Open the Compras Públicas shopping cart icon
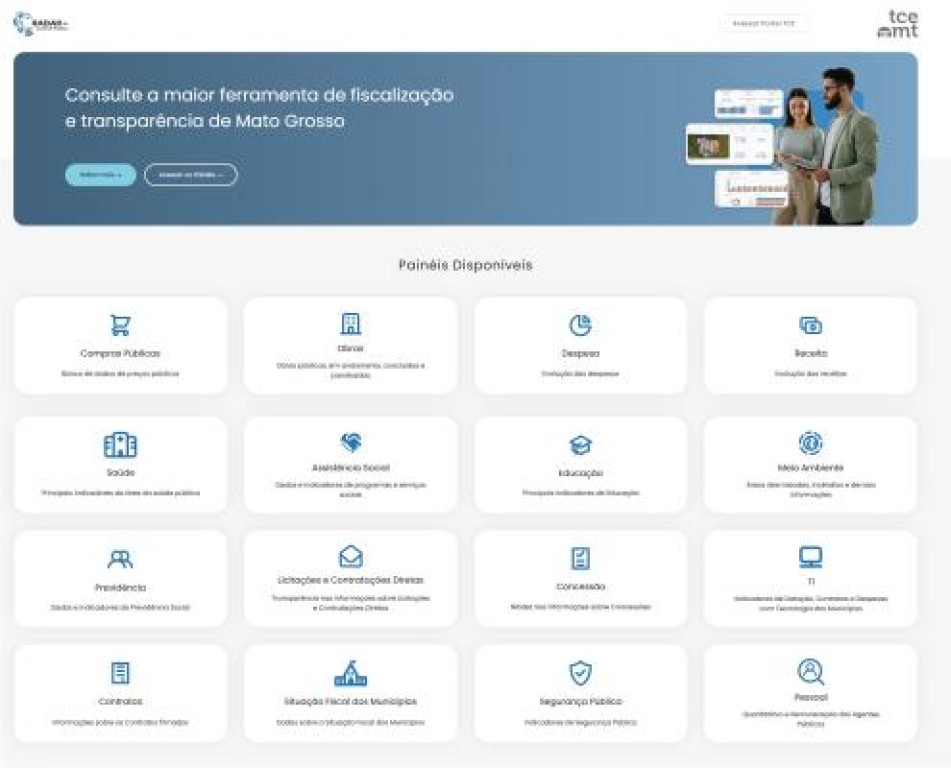951x768 pixels. (x=120, y=325)
